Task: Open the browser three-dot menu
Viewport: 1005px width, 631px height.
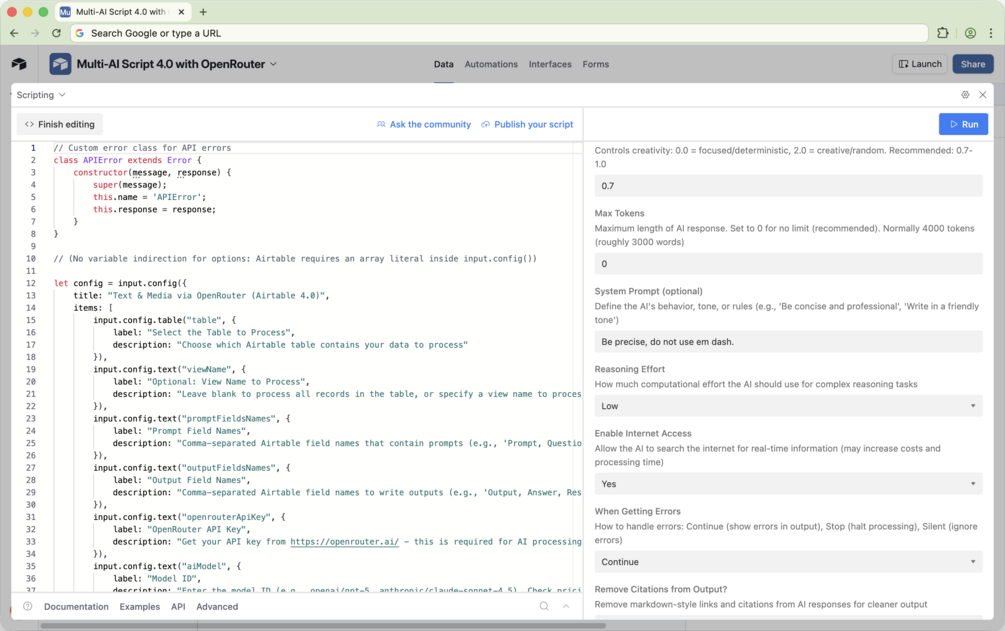Action: tap(991, 33)
